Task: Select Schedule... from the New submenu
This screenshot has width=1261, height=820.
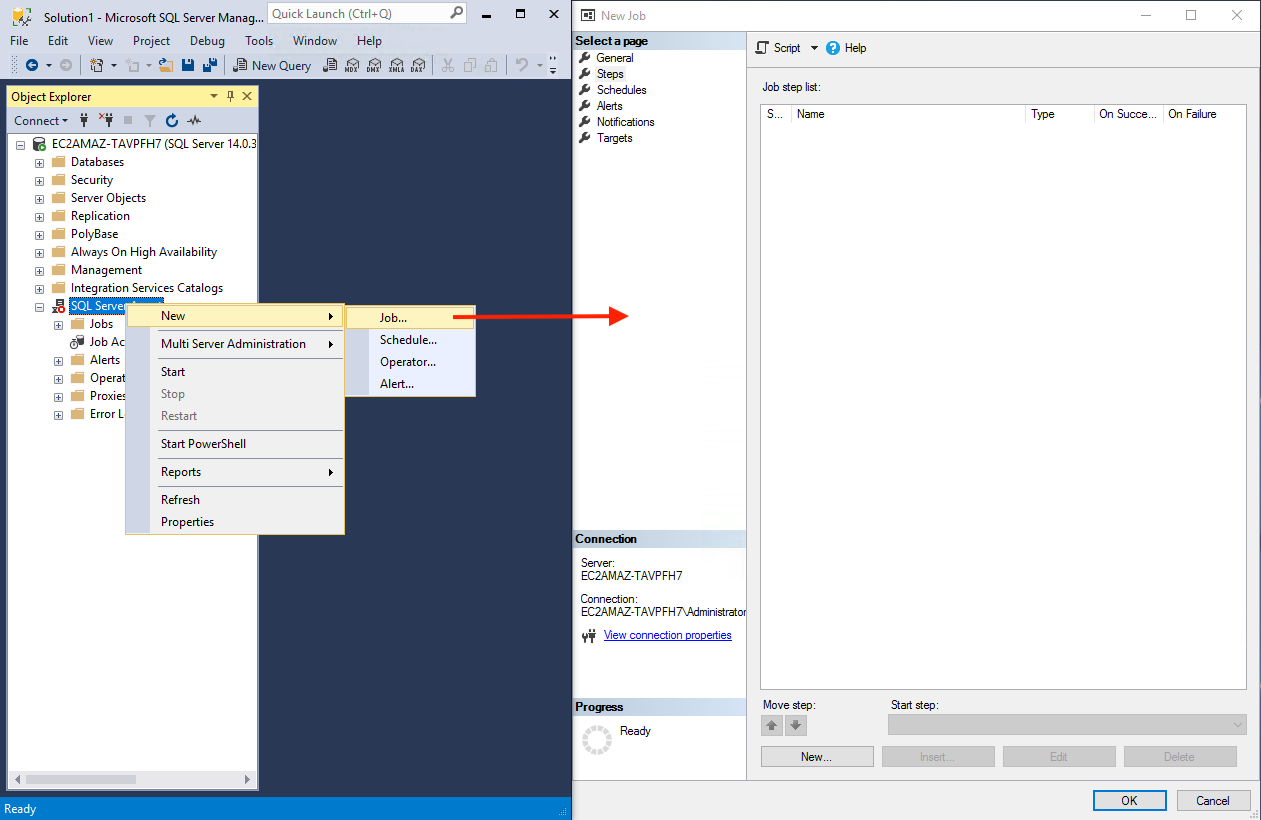Action: tap(408, 340)
